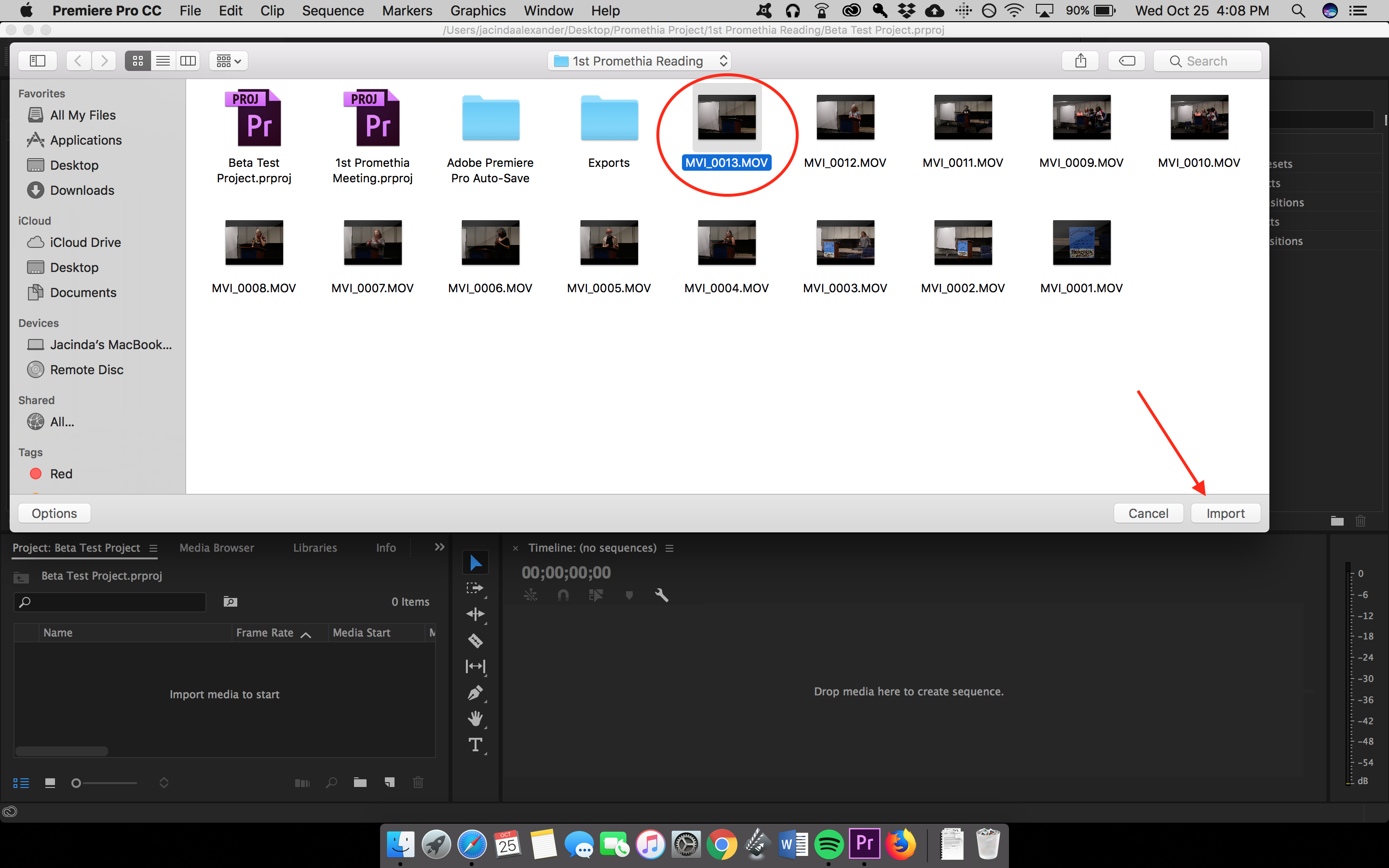Go forward in file dialog
1389x868 pixels.
tap(104, 60)
